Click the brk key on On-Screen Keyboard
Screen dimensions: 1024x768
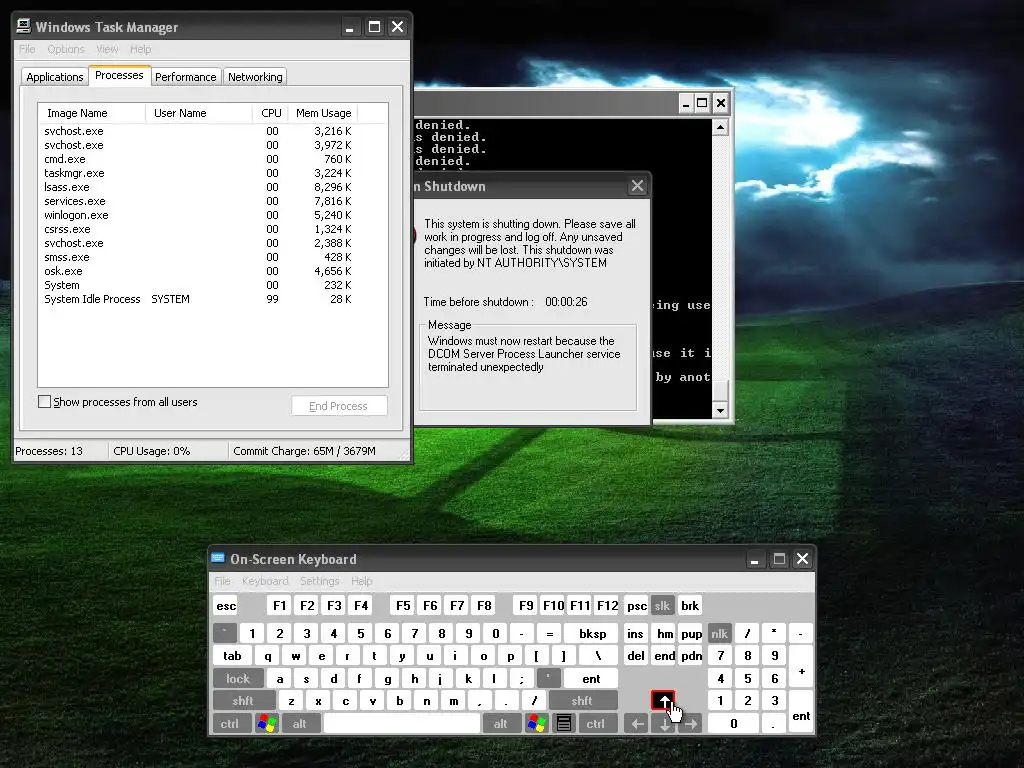(690, 605)
